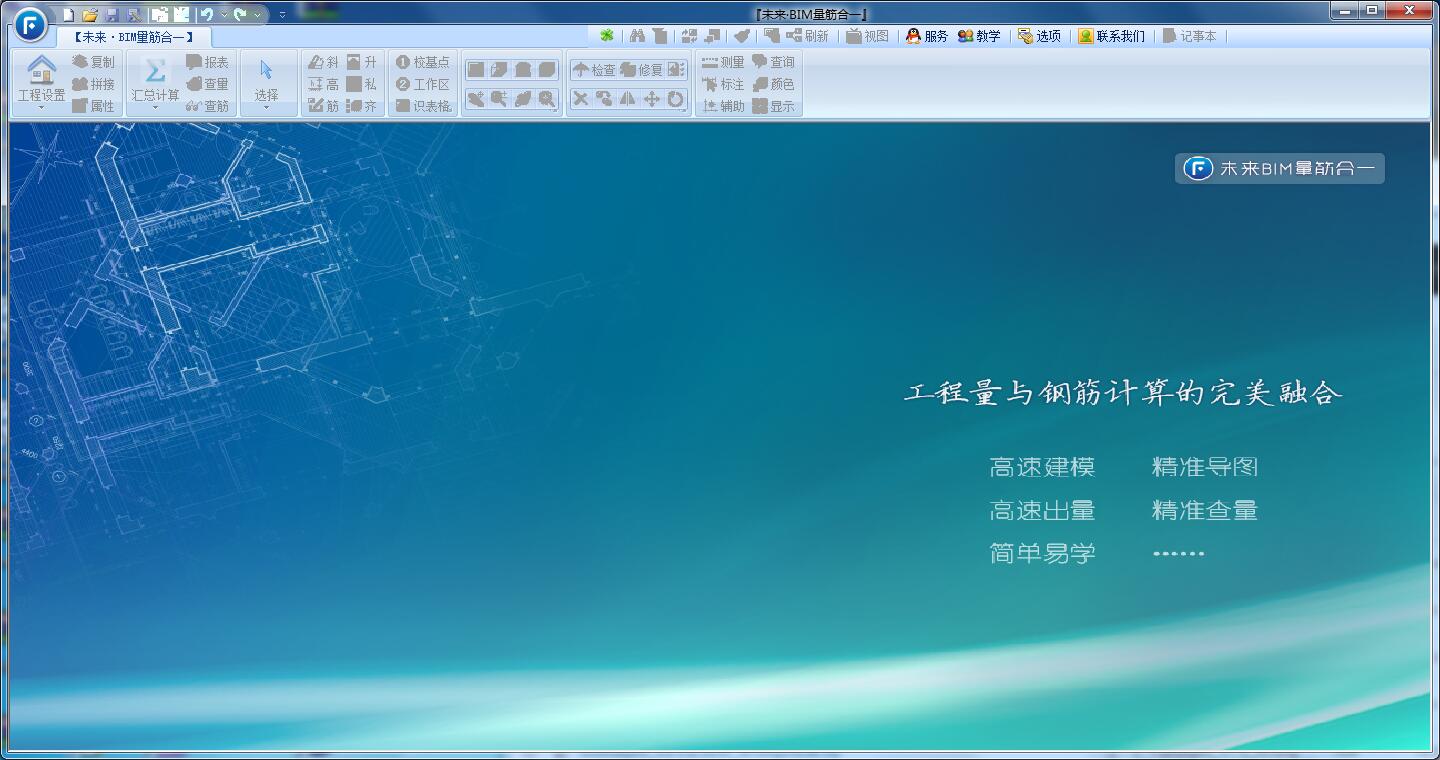Click the 标注 annotation button
The image size is (1440, 760).
coord(723,84)
